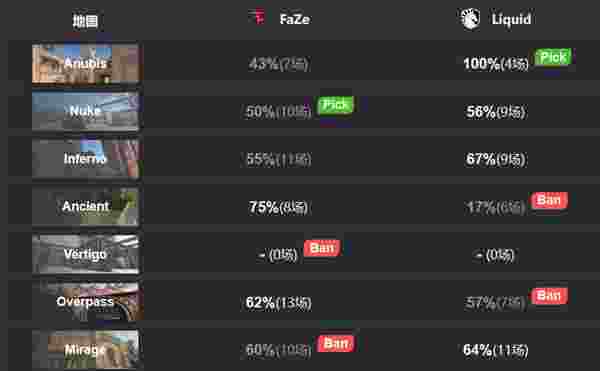Screen dimensions: 600x371
Task: Select the Inferno map thumbnail
Action: [85, 158]
